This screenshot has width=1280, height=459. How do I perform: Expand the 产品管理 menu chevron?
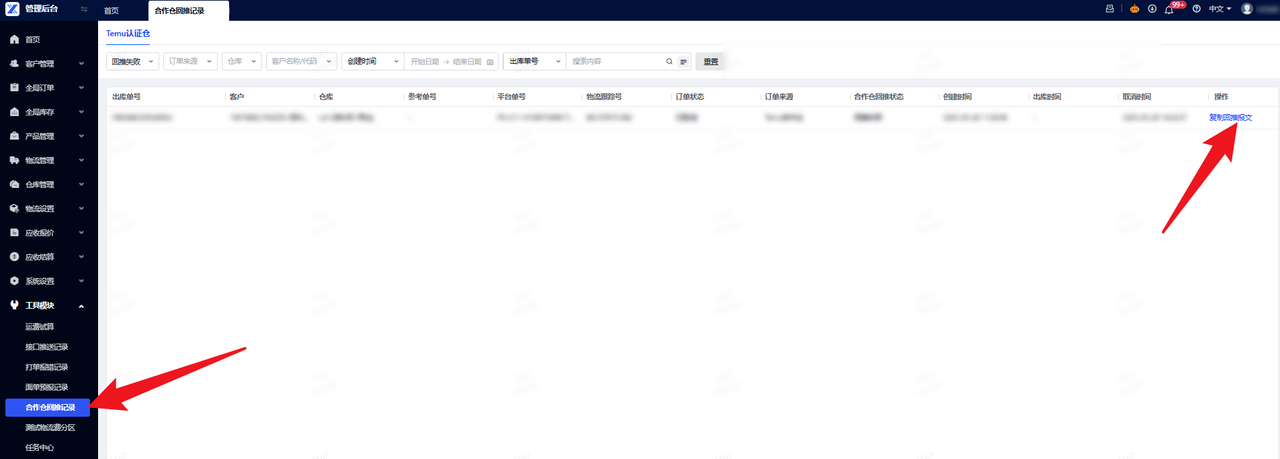click(x=82, y=136)
